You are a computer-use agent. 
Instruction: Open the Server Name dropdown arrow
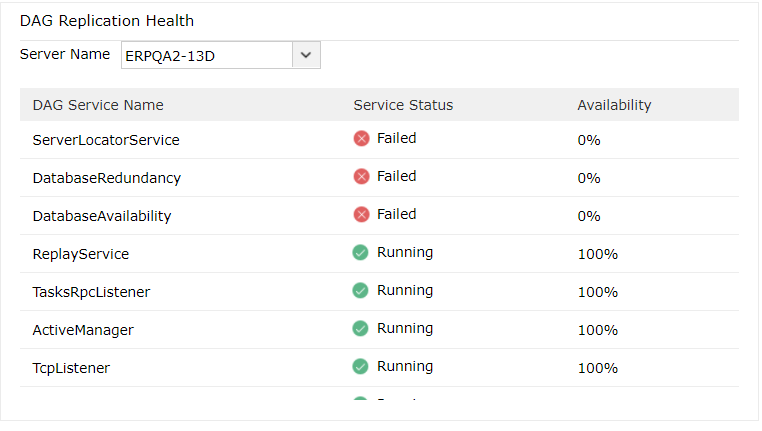pyautogui.click(x=306, y=55)
